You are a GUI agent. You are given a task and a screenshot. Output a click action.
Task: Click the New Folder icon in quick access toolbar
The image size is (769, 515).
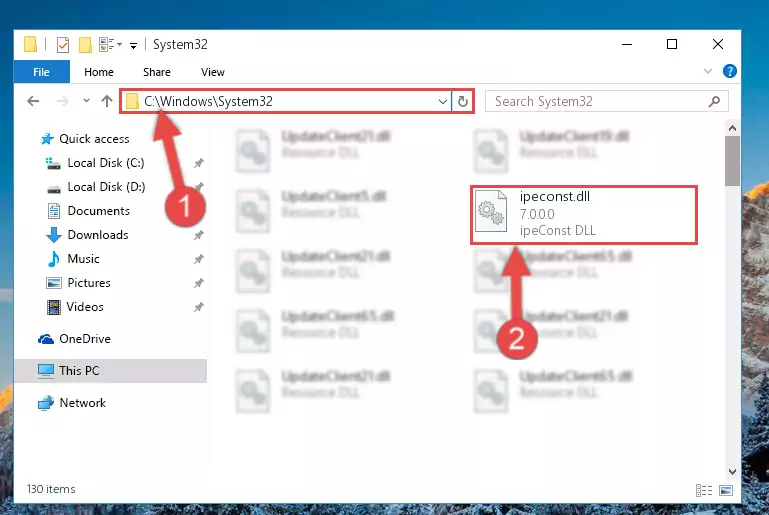(x=85, y=45)
